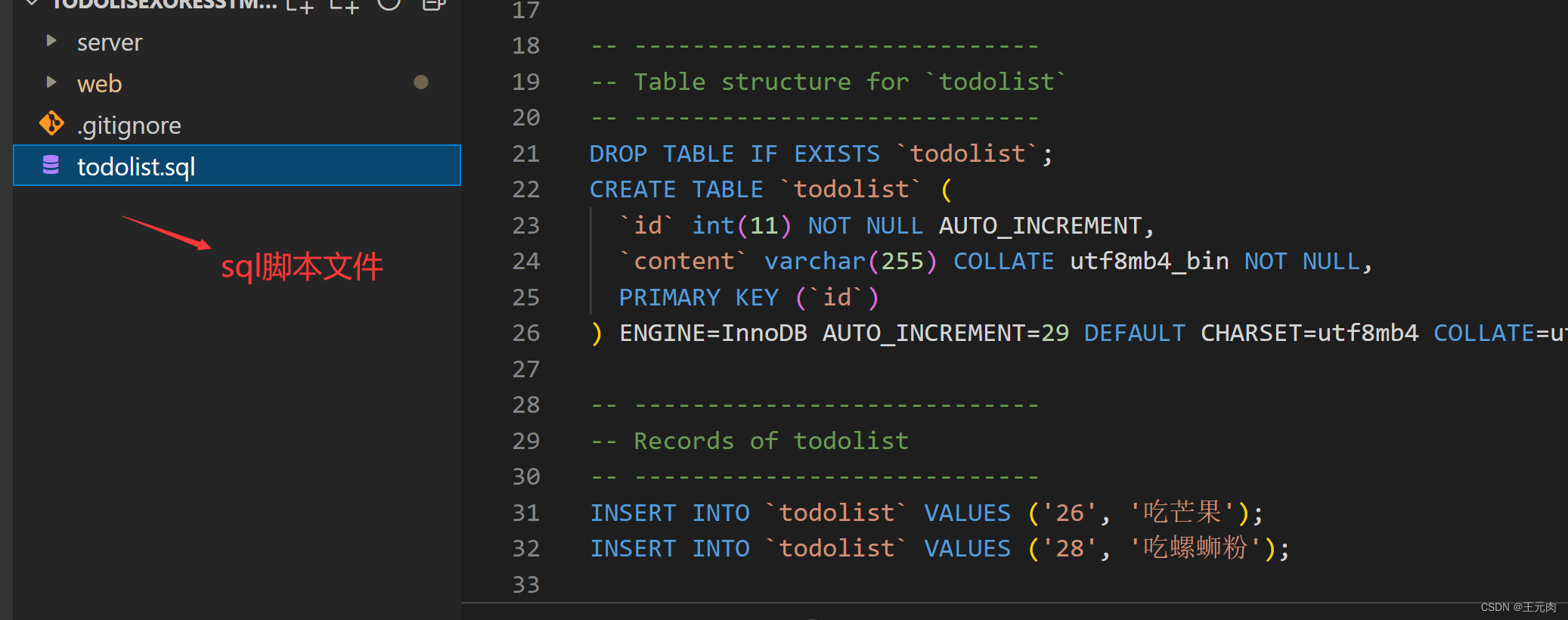Click line number 26 in gutter
Screen dimensions: 1568x620
525,333
